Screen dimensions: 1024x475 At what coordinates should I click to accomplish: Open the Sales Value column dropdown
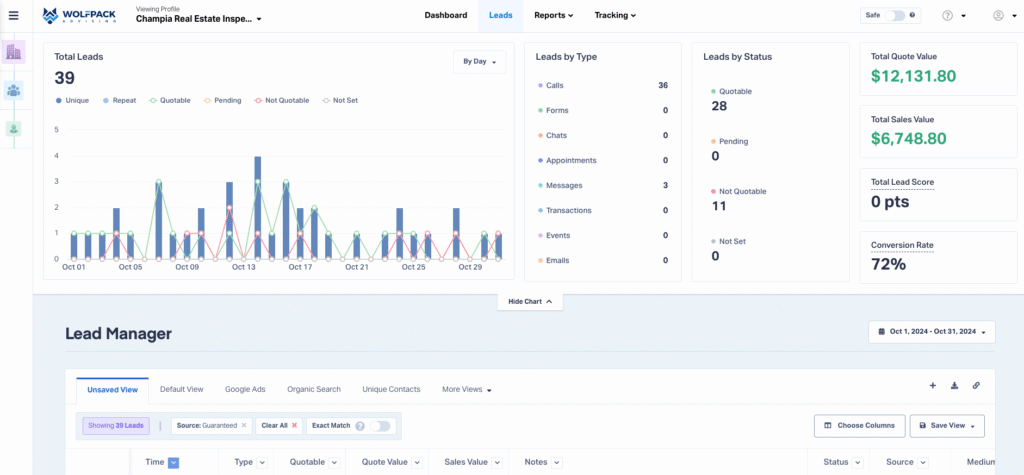pyautogui.click(x=497, y=463)
